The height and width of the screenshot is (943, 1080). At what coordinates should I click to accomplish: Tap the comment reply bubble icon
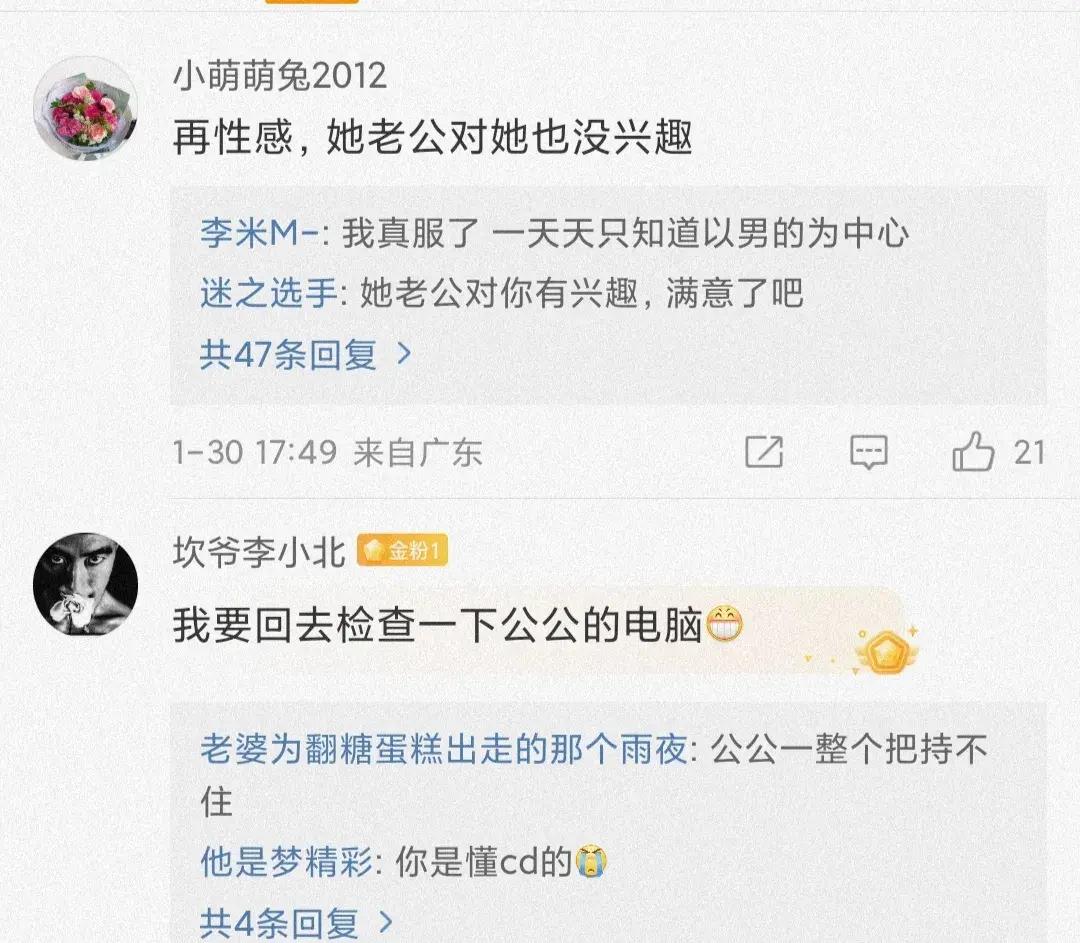pyautogui.click(x=869, y=453)
